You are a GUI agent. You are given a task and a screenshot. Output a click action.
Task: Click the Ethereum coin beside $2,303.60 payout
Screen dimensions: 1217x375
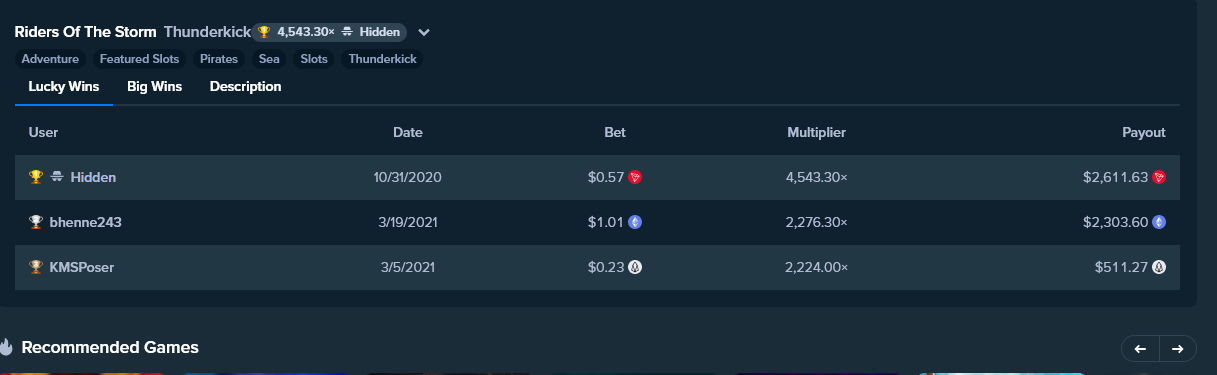tap(1159, 222)
